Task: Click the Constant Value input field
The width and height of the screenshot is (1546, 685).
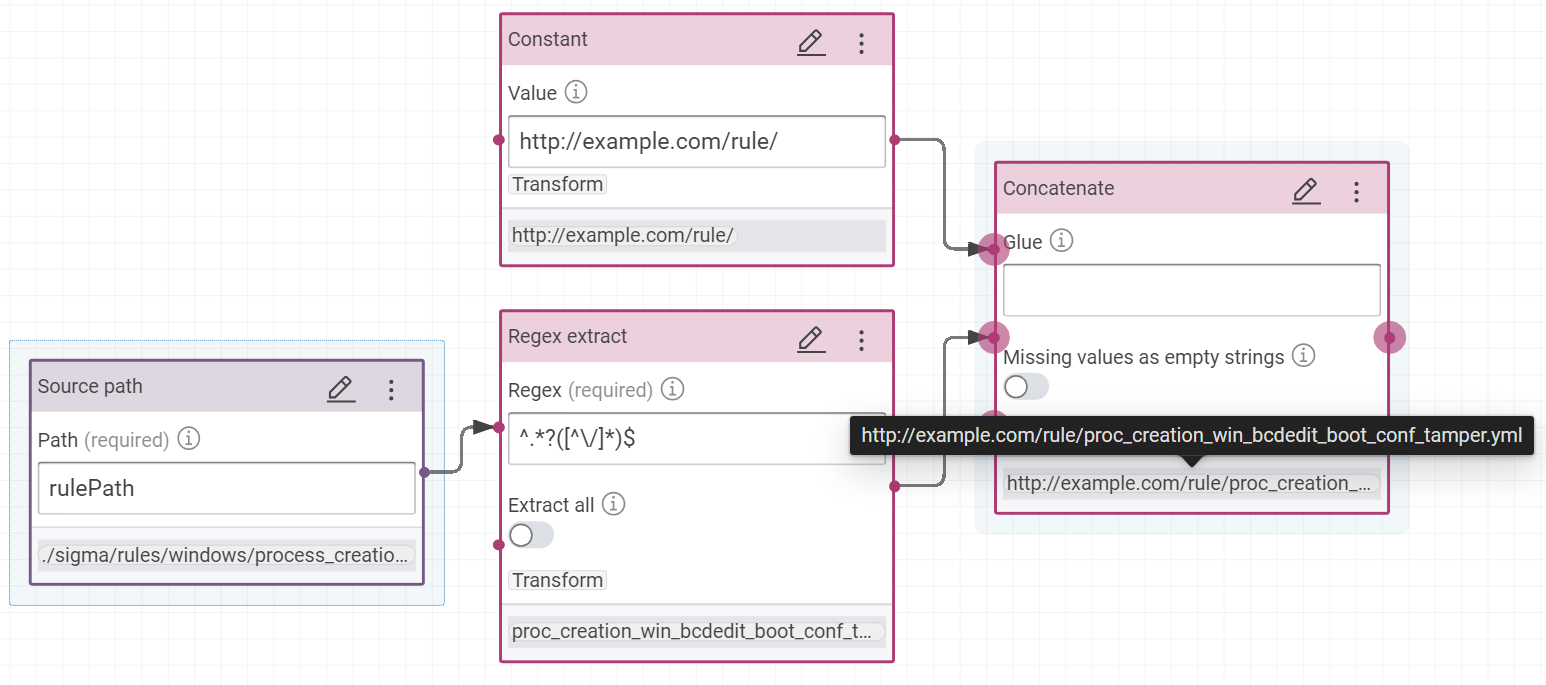Action: pyautogui.click(x=696, y=142)
